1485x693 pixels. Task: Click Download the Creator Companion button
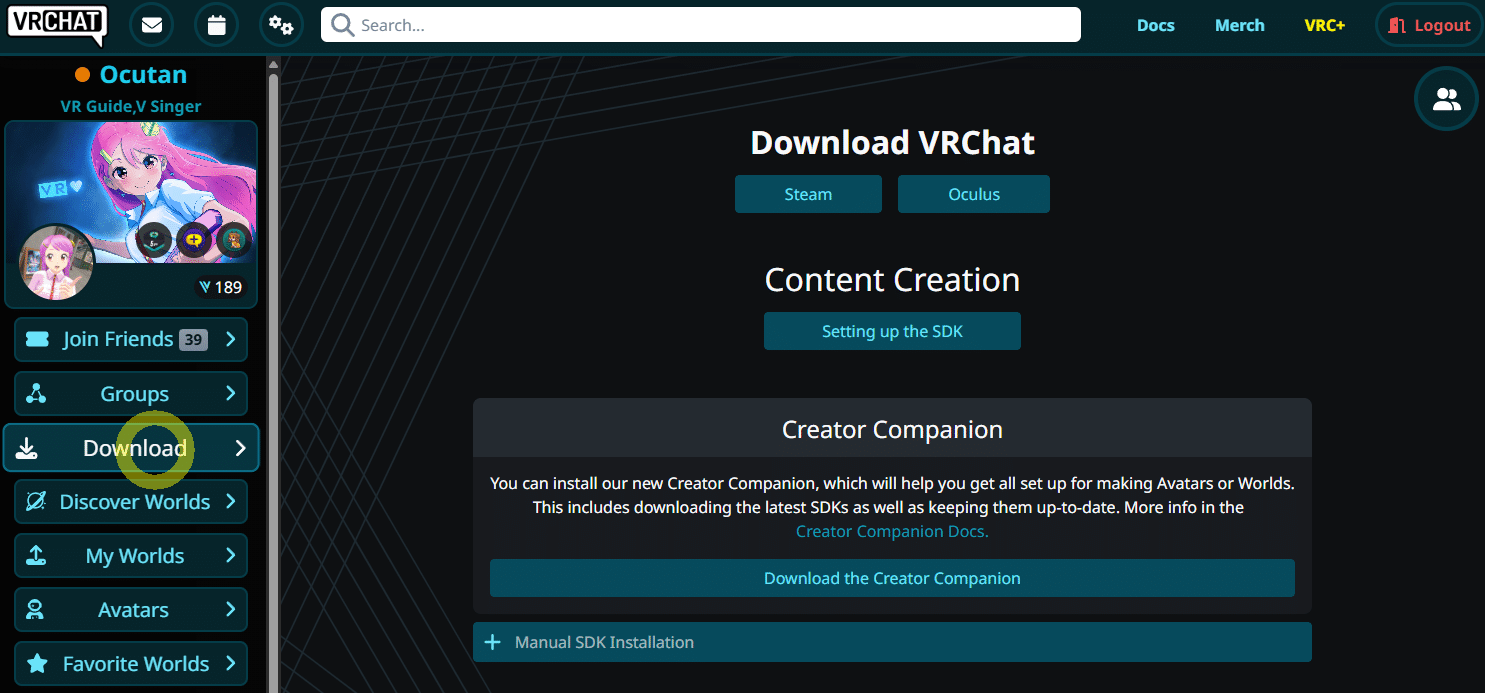(892, 578)
